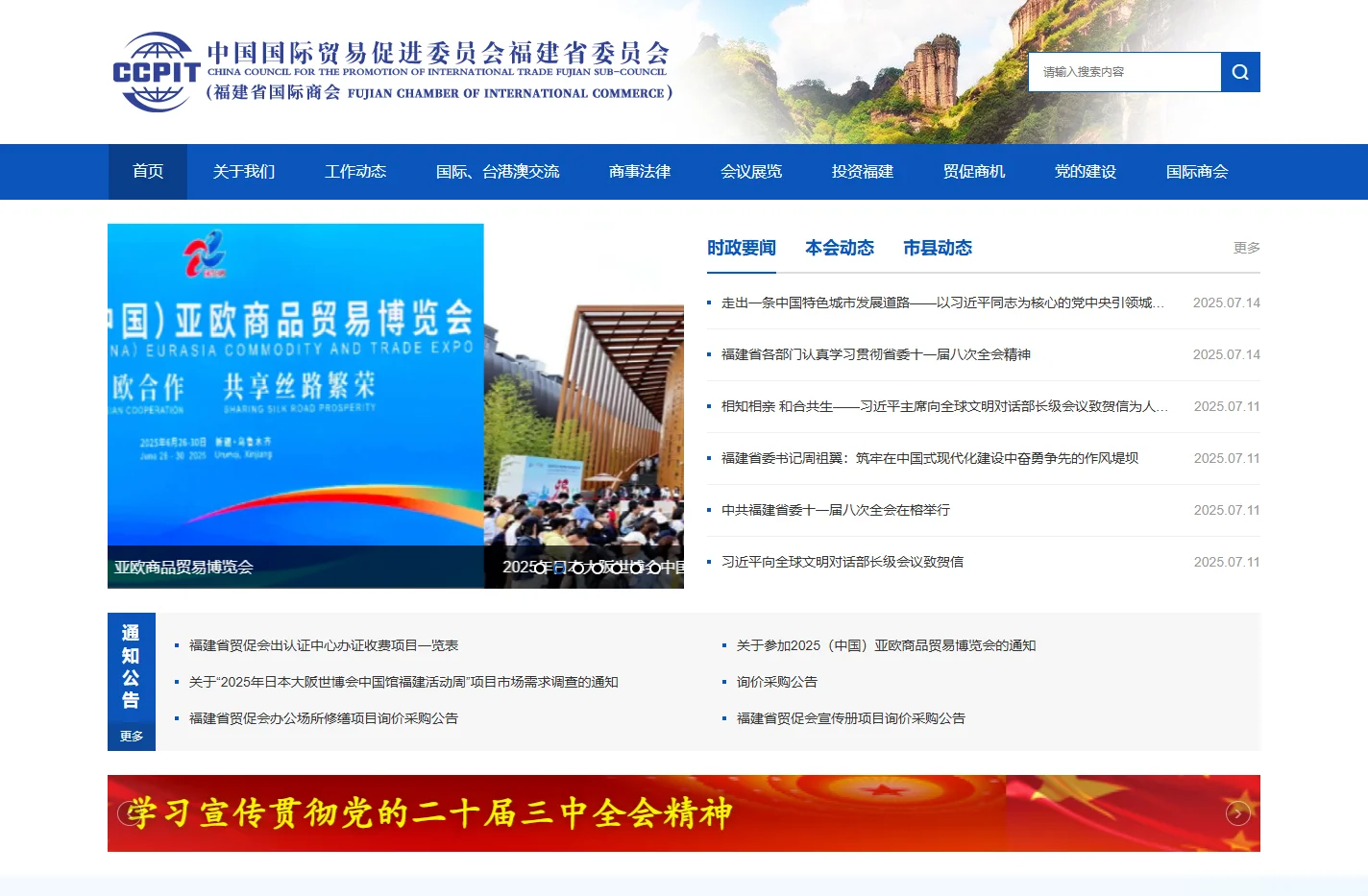Go to previous red banner slide arrow

click(129, 813)
